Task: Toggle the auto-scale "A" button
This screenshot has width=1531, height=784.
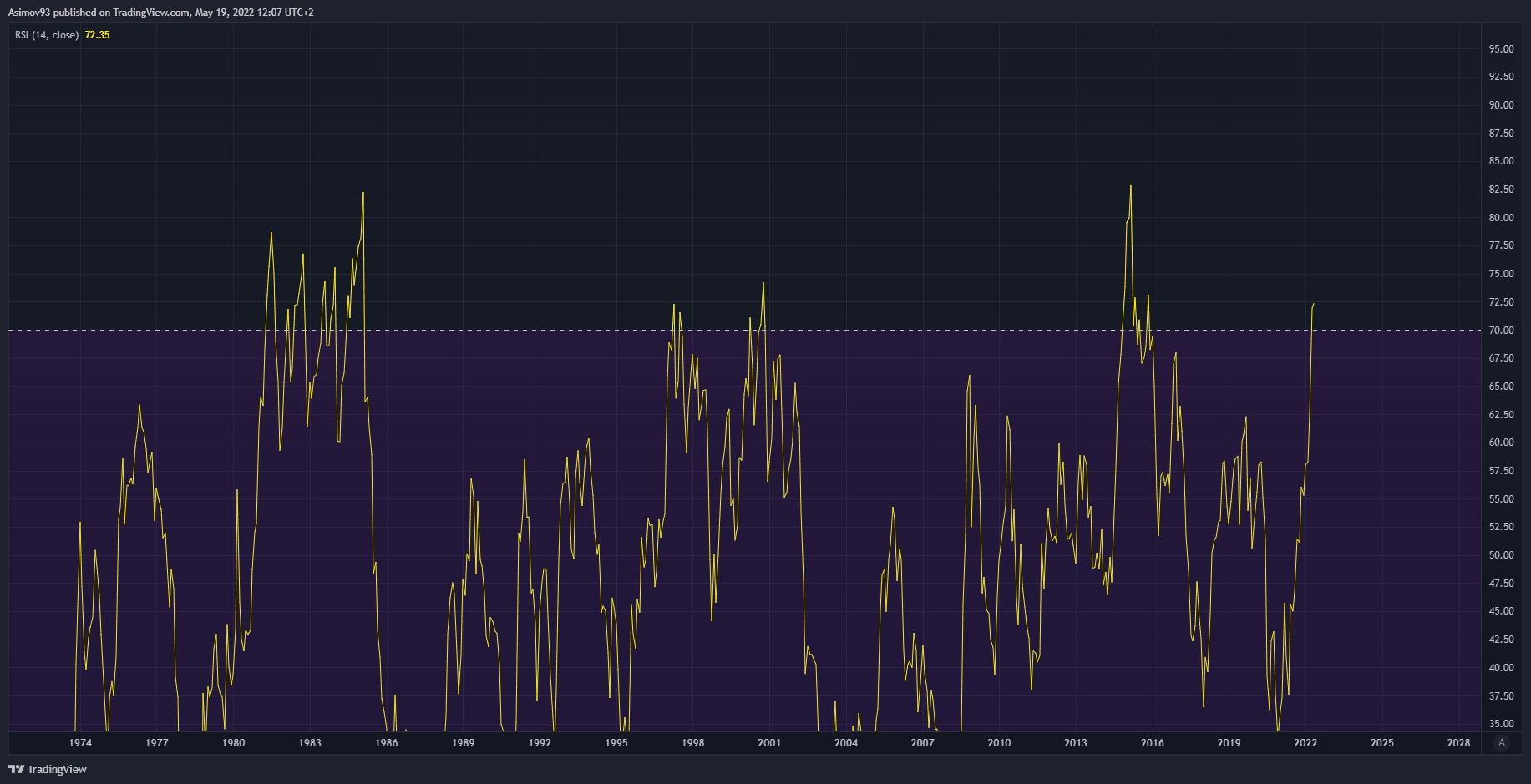Action: [x=1502, y=742]
